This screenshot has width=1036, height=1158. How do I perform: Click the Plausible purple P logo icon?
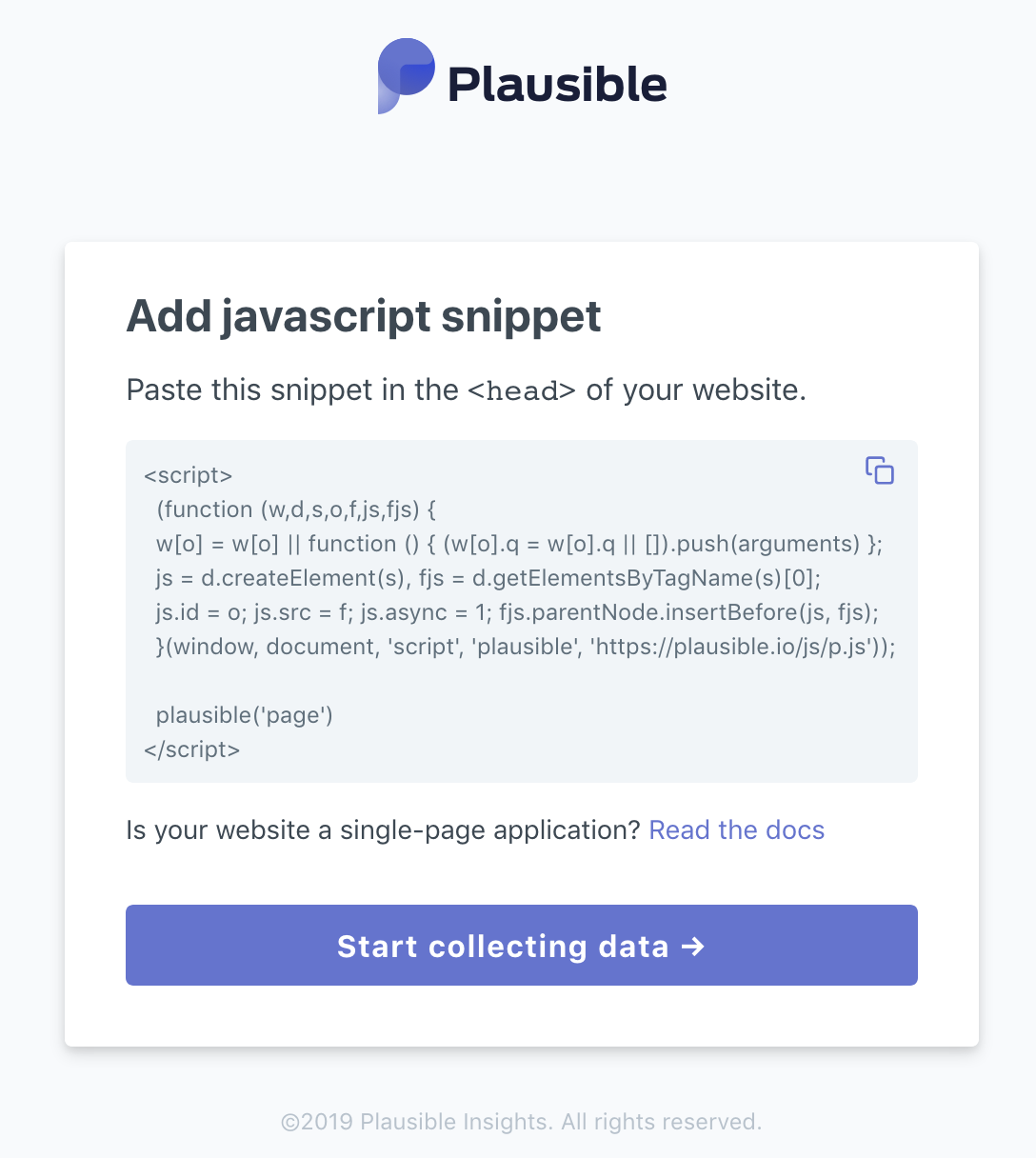(x=407, y=76)
